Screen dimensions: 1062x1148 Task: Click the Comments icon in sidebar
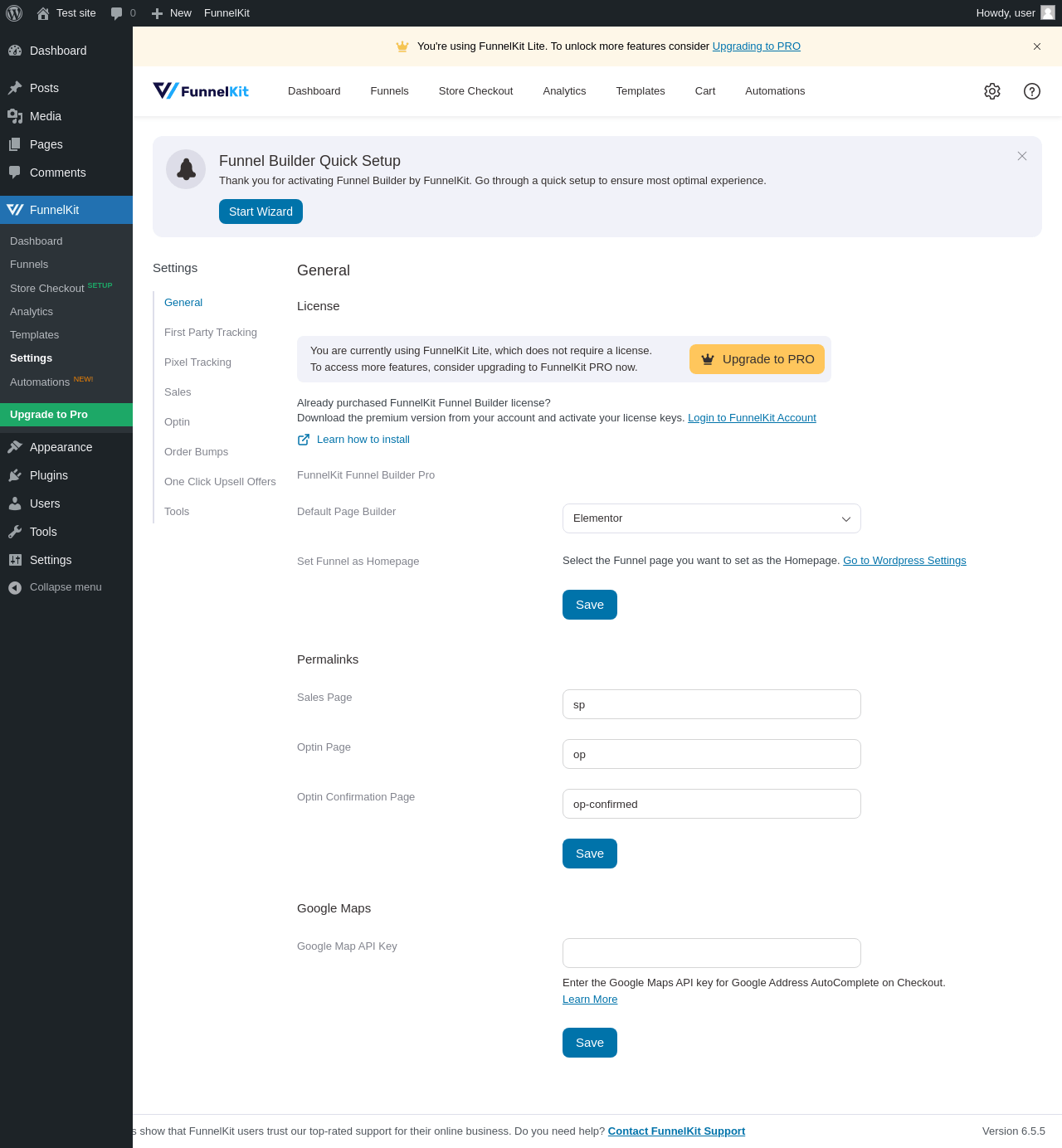point(15,173)
